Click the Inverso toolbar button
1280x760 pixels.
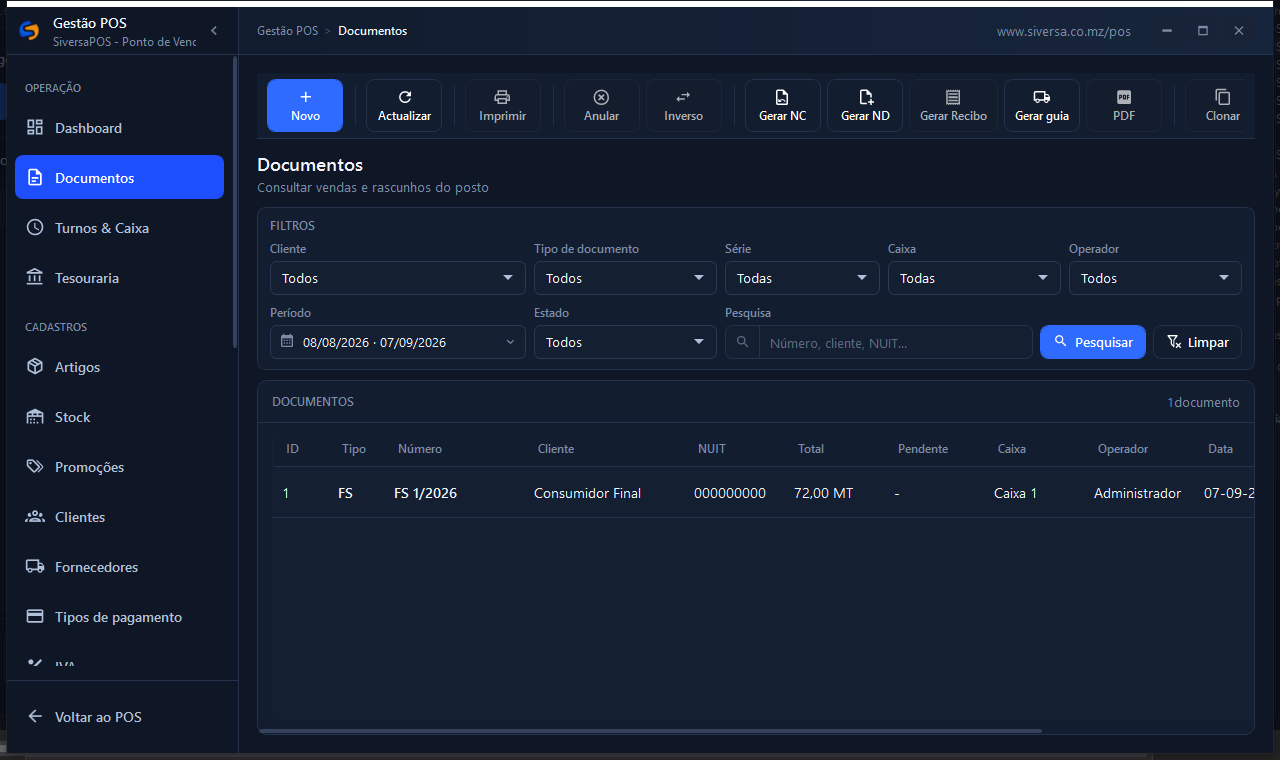(x=684, y=106)
